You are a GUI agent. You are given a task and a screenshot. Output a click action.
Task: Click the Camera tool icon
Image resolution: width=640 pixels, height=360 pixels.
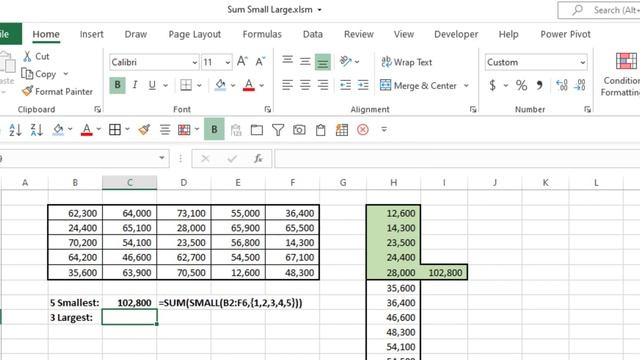coord(299,130)
